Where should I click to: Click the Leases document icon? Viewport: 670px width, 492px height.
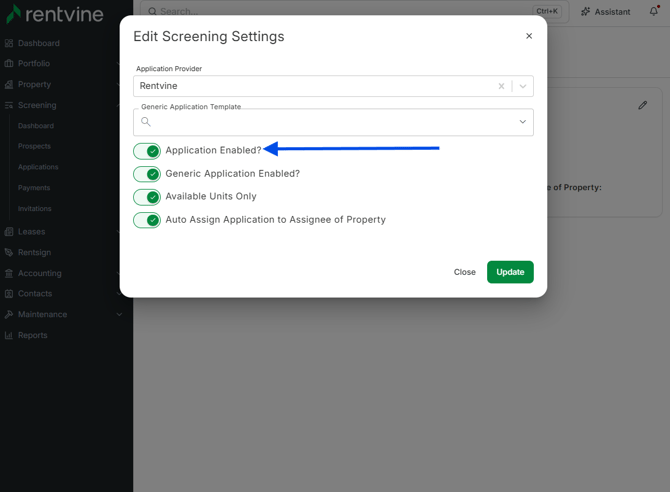9,232
